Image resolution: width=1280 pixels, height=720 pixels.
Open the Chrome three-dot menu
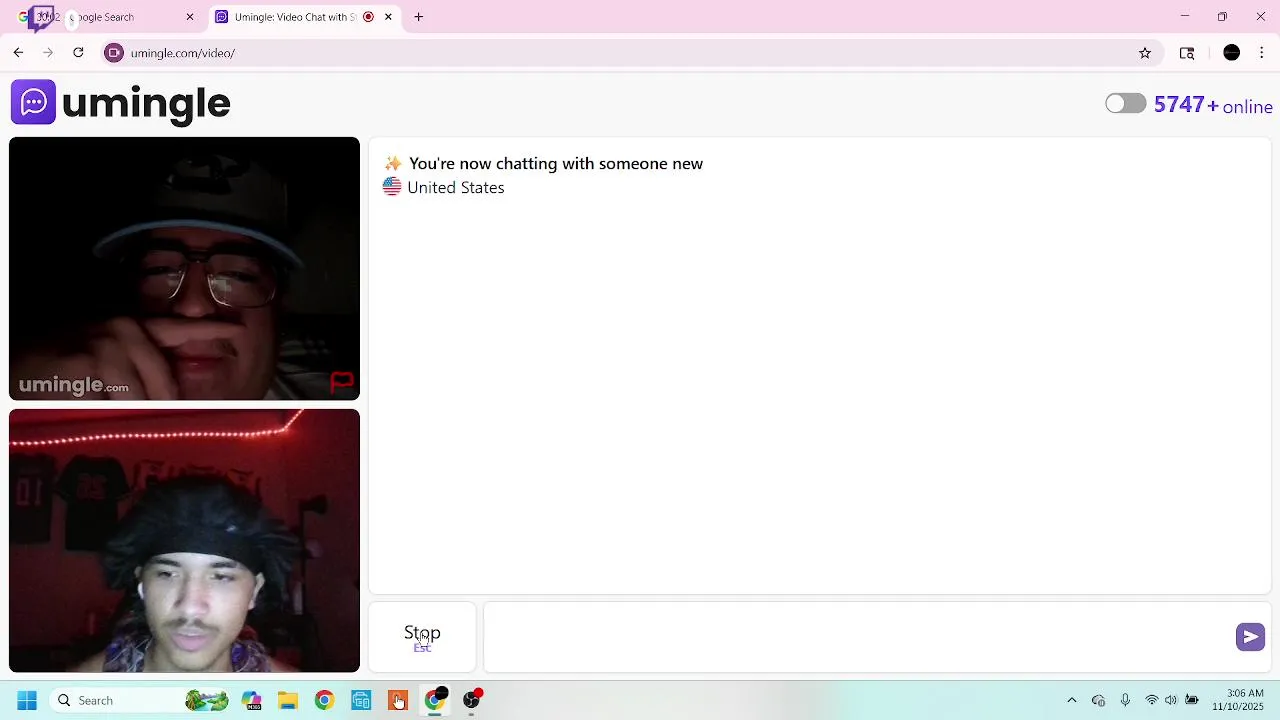pyautogui.click(x=1262, y=53)
